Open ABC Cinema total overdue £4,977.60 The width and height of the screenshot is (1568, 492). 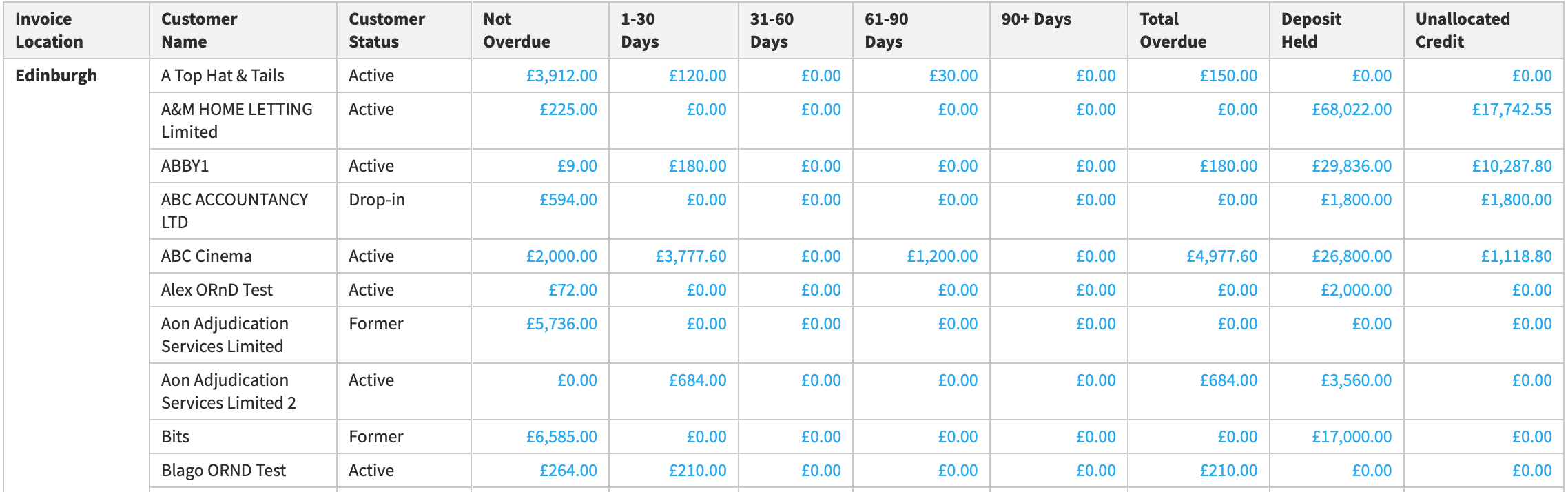pyautogui.click(x=1222, y=256)
